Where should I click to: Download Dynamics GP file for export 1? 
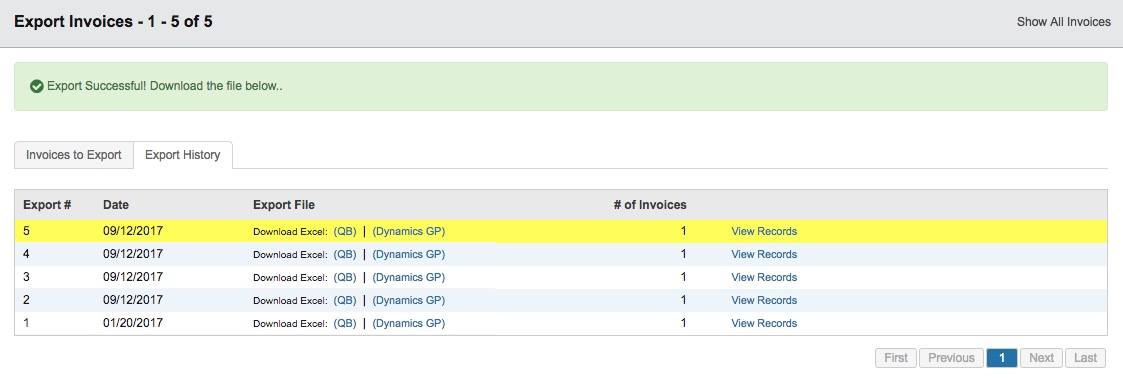(409, 323)
